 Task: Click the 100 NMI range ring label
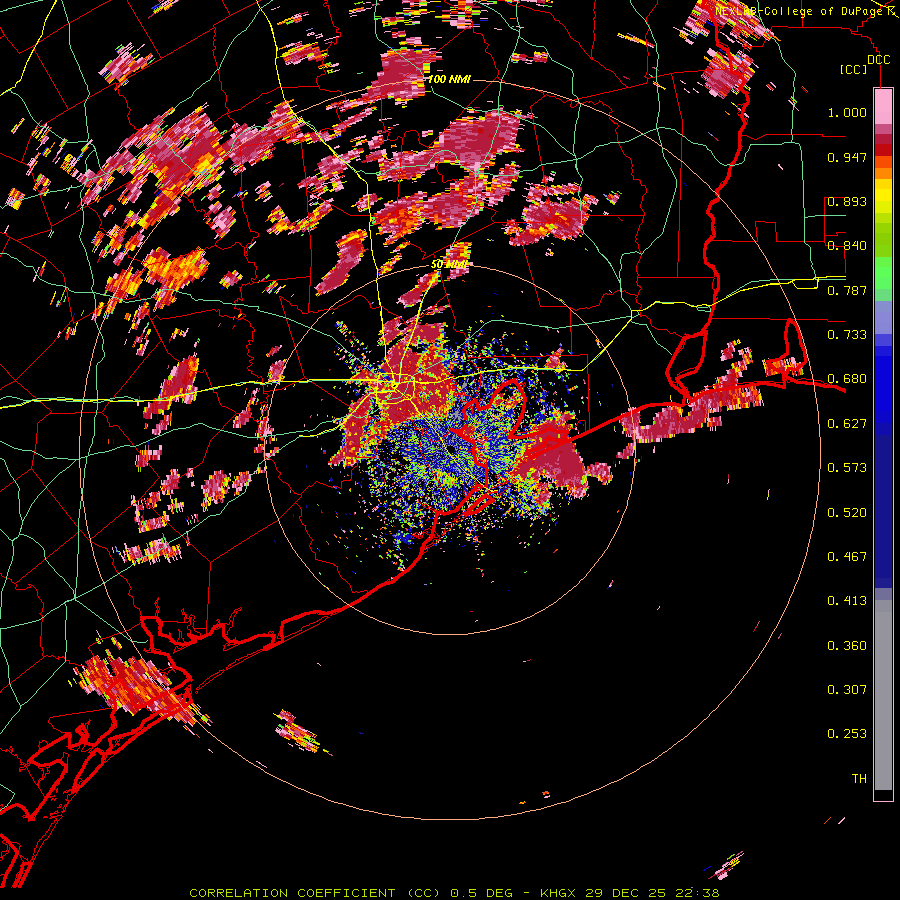[x=449, y=79]
